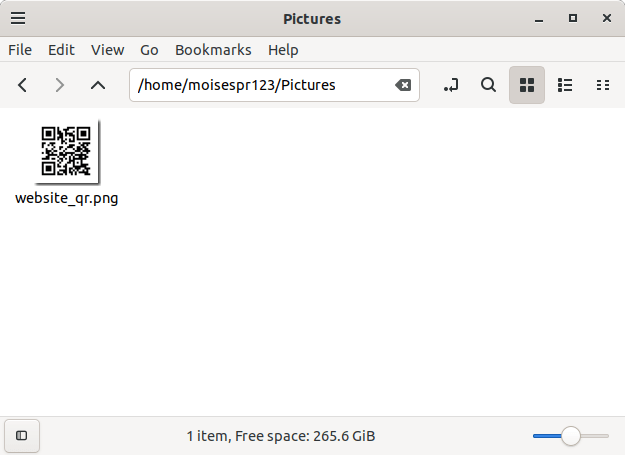Show or hide the sidebar
Screen dimensions: 625x455
[21, 436]
